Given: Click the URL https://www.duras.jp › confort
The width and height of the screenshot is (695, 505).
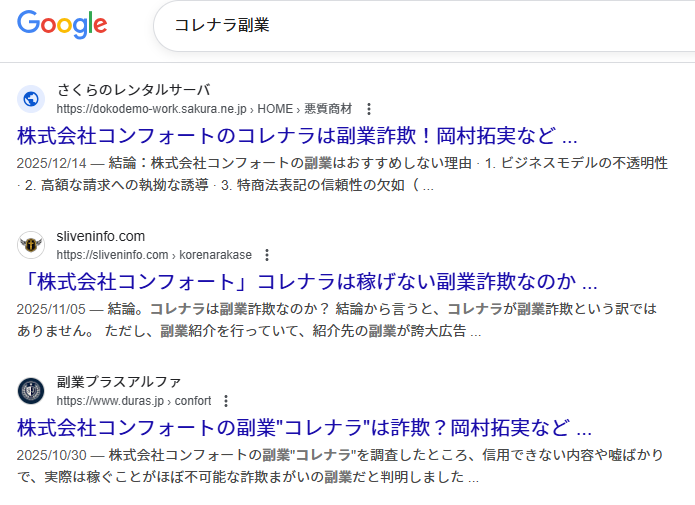Looking at the screenshot, I should coord(134,401).
